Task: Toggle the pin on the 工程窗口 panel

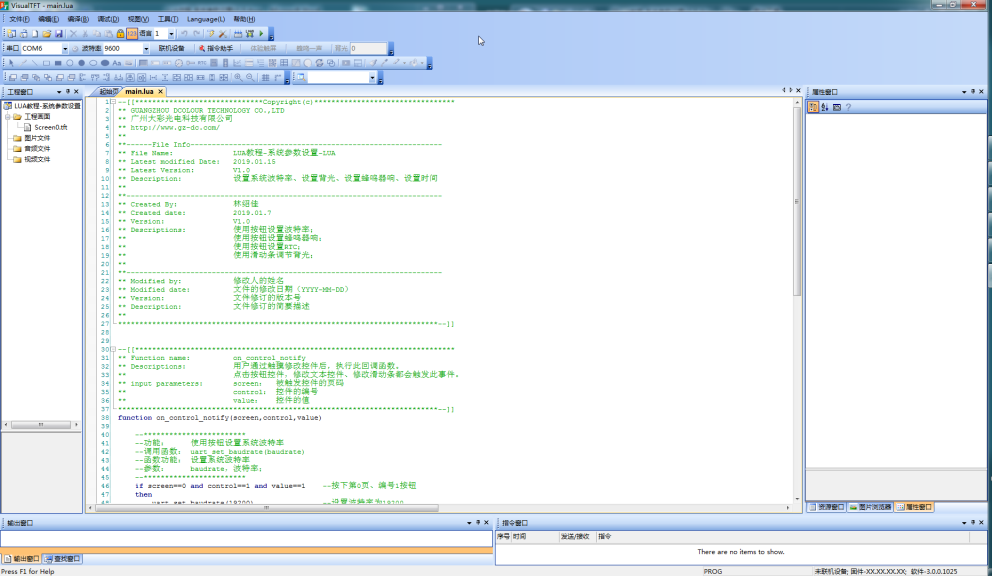Action: point(68,91)
